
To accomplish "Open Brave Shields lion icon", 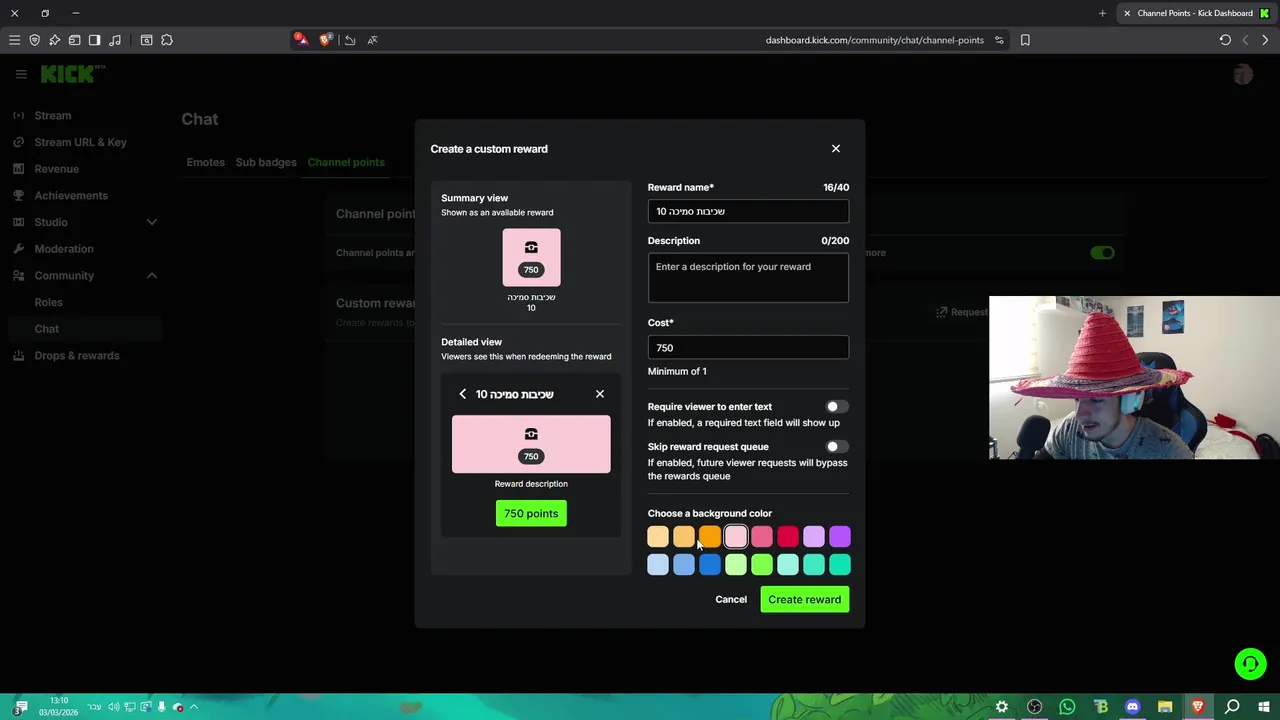I will [325, 40].
